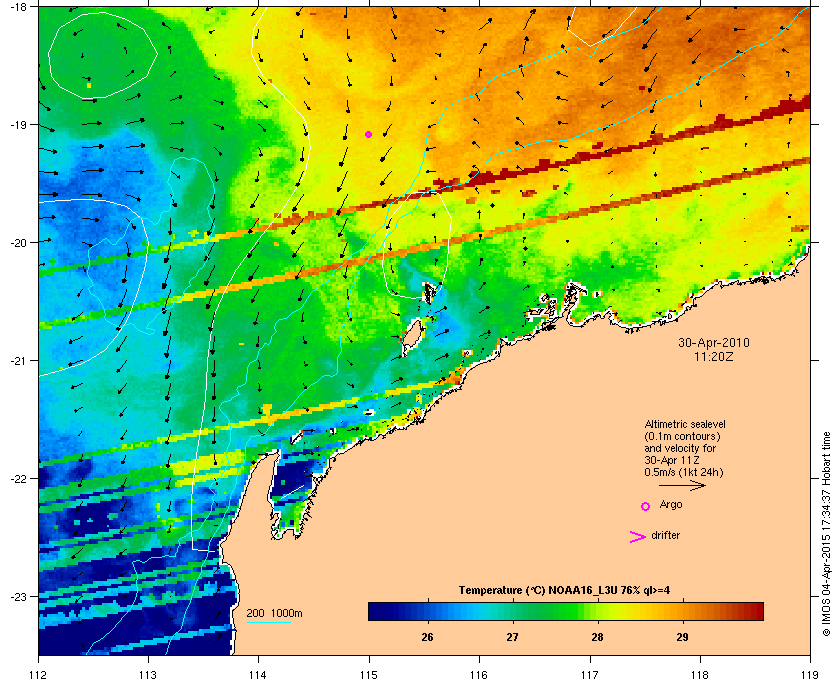Image resolution: width=840 pixels, height=680 pixels.
Task: Click the longitude axis label 118
Action: [x=700, y=675]
